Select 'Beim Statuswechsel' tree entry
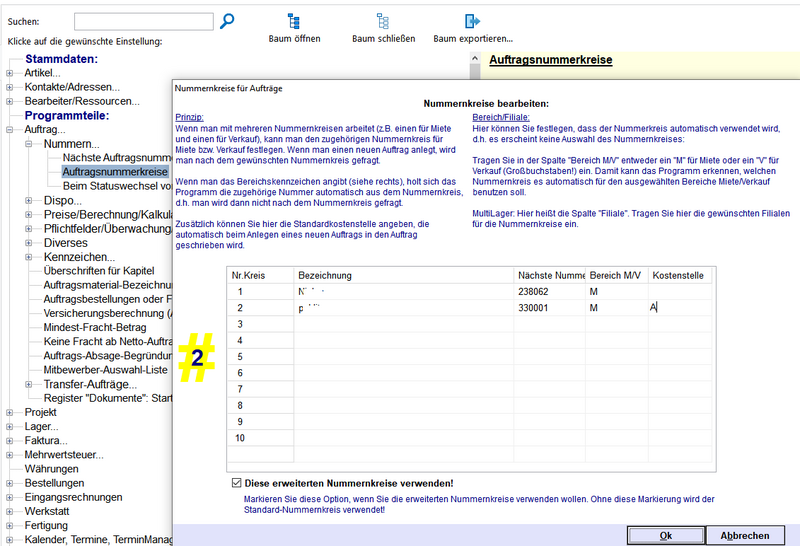800x546 pixels. 117,186
